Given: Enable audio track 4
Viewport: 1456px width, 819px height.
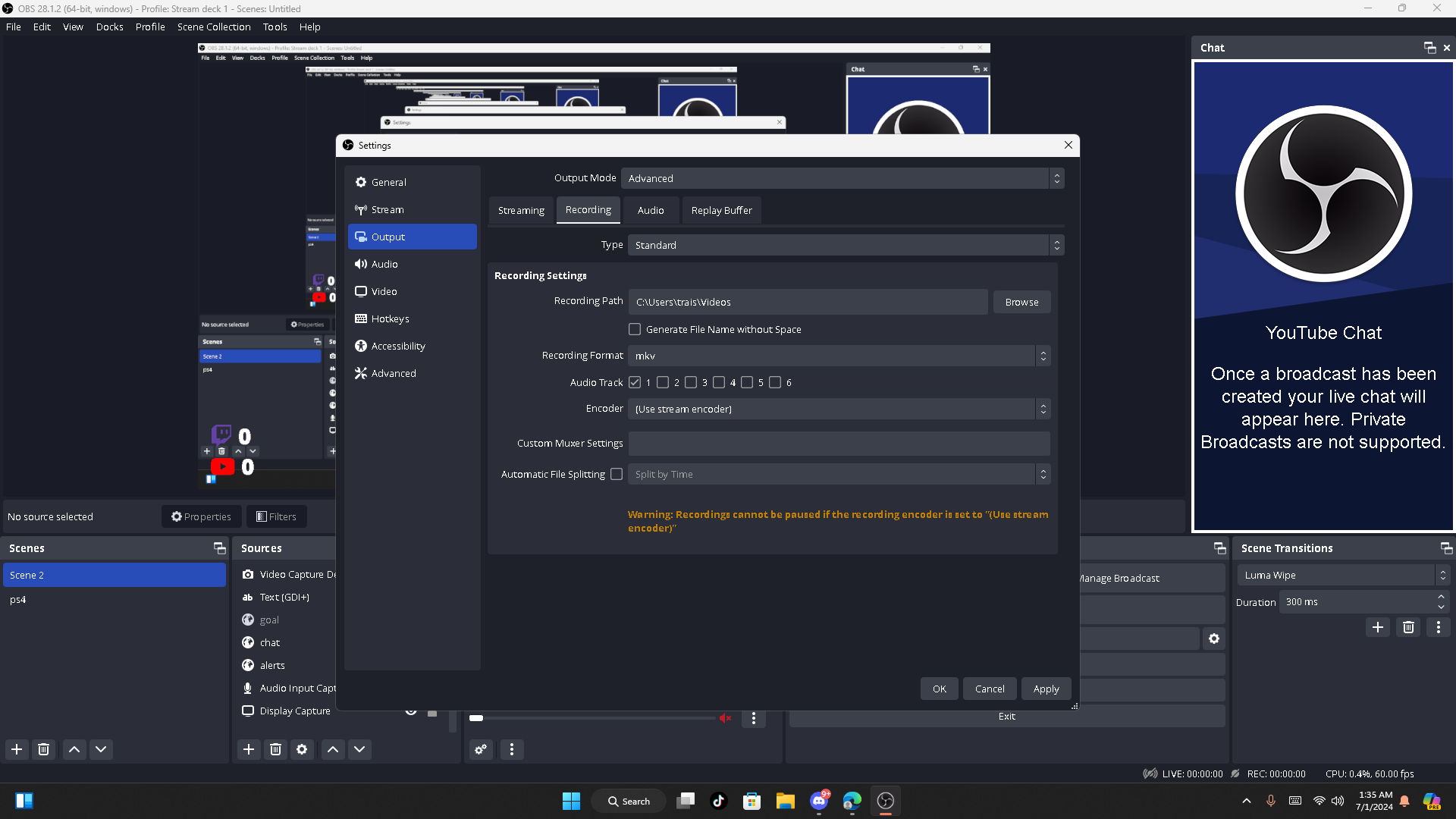Looking at the screenshot, I should tap(719, 382).
